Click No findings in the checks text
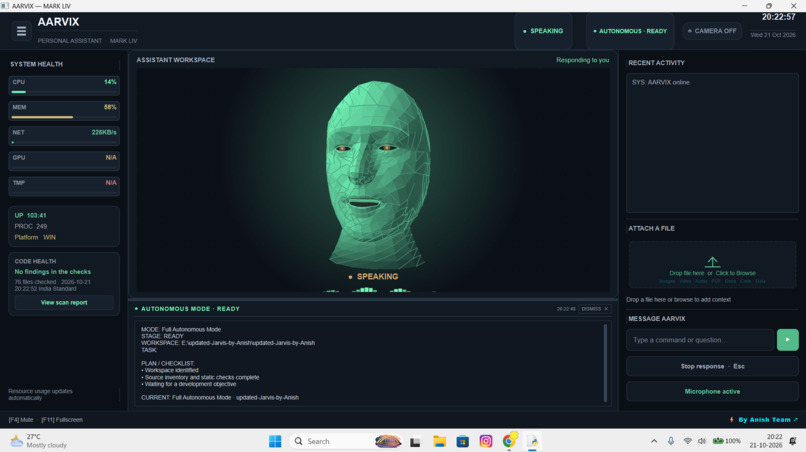The width and height of the screenshot is (806, 452). 52,272
